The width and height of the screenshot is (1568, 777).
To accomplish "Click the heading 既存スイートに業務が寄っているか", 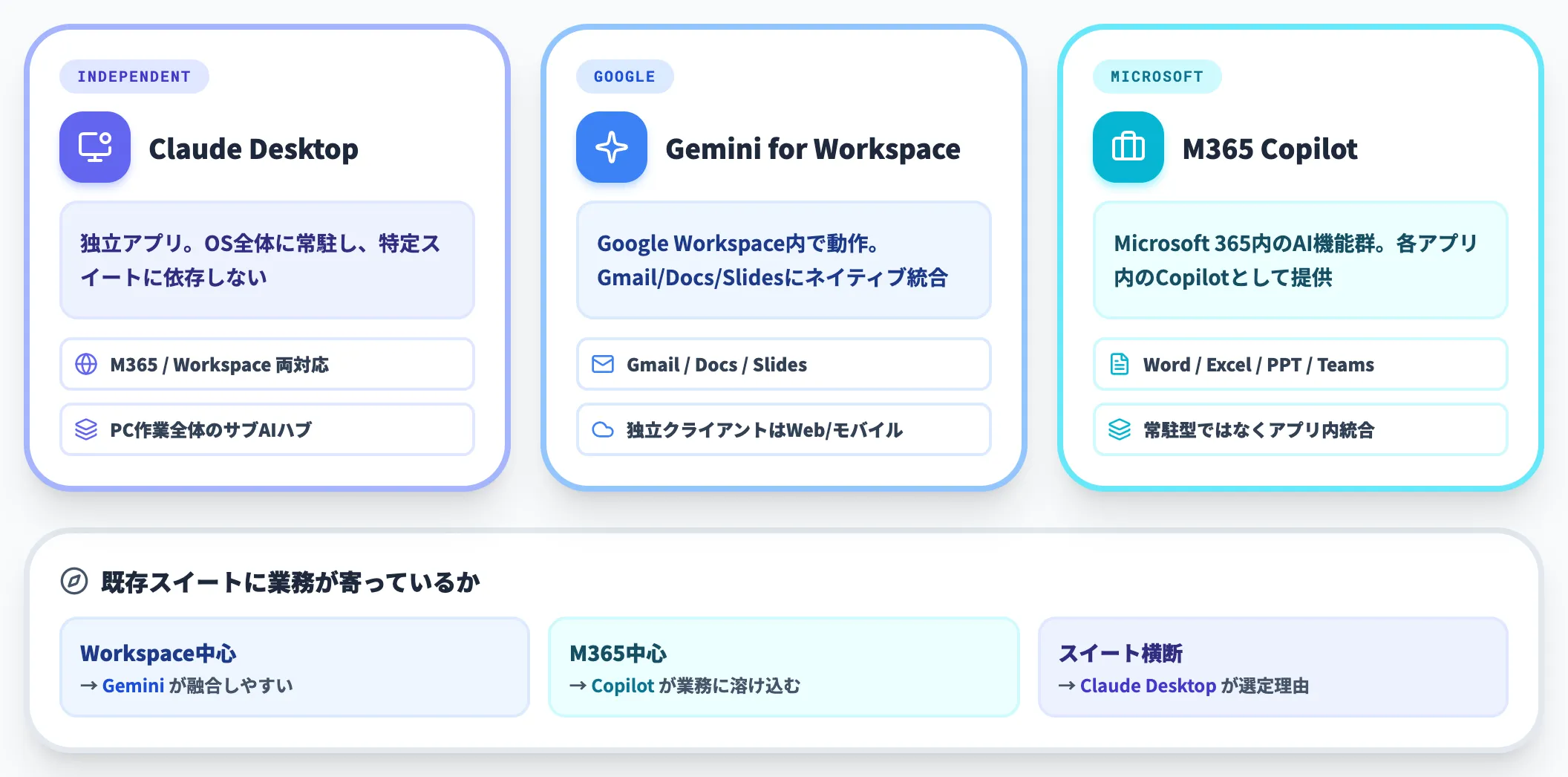I will click(x=290, y=582).
